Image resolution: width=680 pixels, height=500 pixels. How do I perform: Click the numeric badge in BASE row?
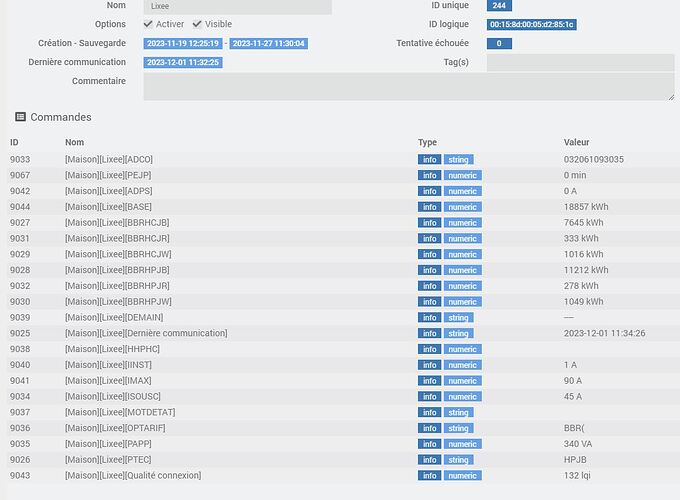pyautogui.click(x=462, y=207)
